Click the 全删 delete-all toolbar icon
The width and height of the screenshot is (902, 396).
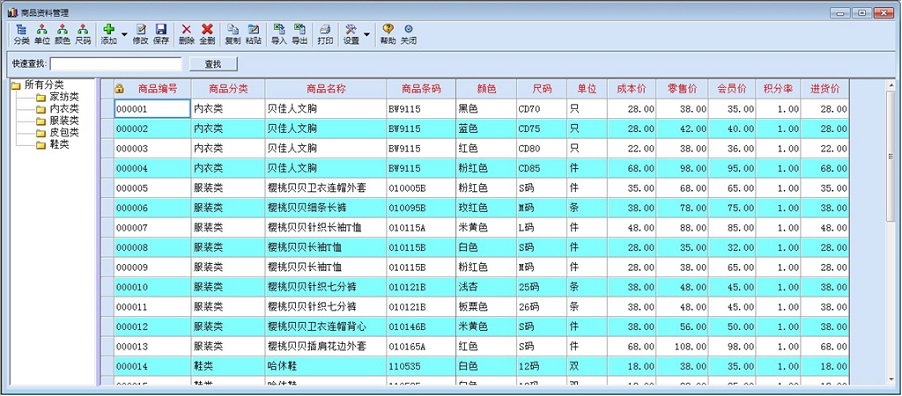point(207,35)
